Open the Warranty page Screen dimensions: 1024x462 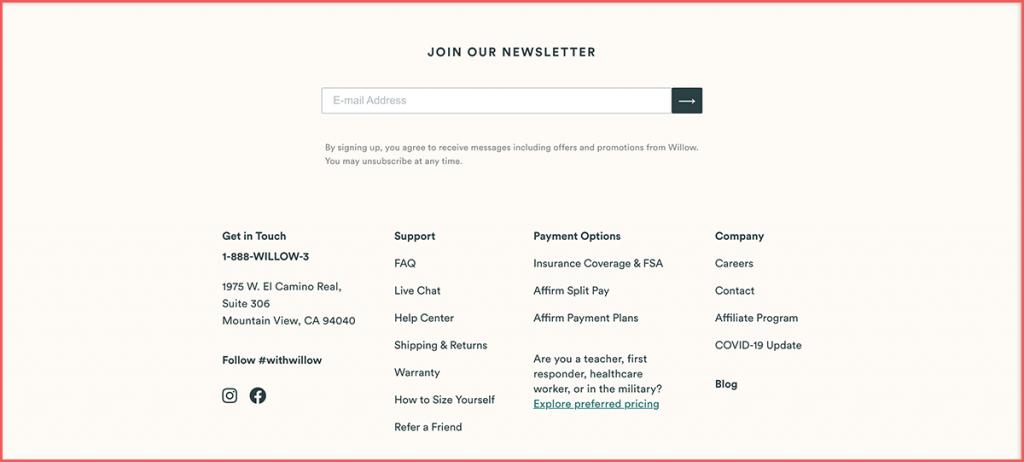pos(417,372)
